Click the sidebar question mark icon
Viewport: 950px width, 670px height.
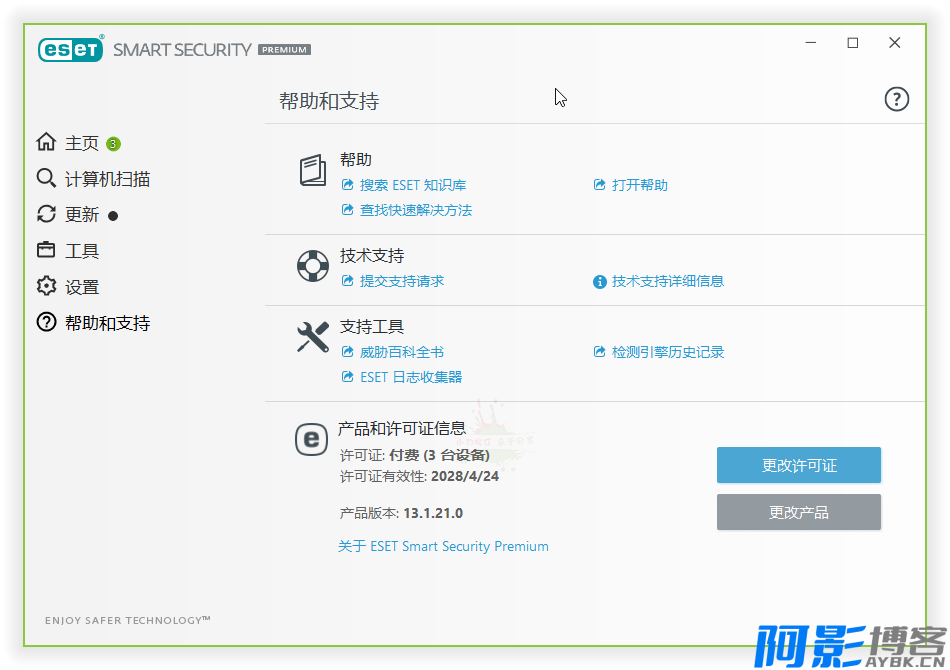(x=46, y=322)
